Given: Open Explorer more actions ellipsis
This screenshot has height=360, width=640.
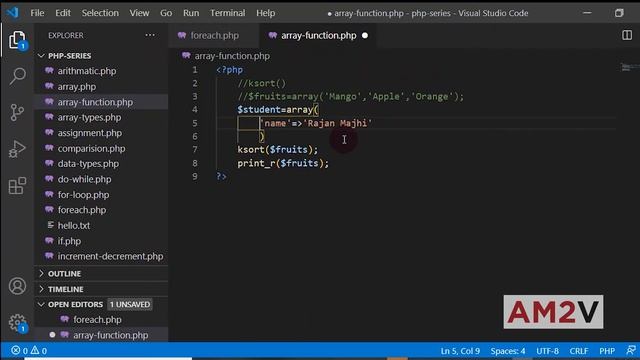Looking at the screenshot, I should (150, 36).
